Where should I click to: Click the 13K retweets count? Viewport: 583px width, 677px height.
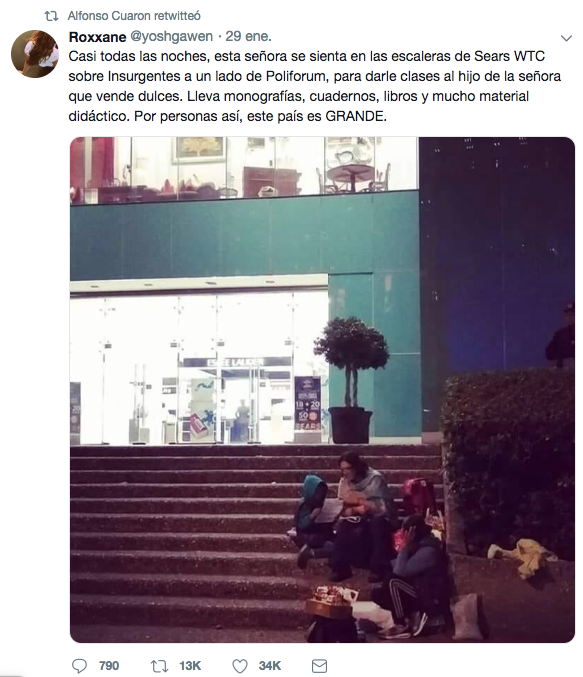tap(190, 666)
